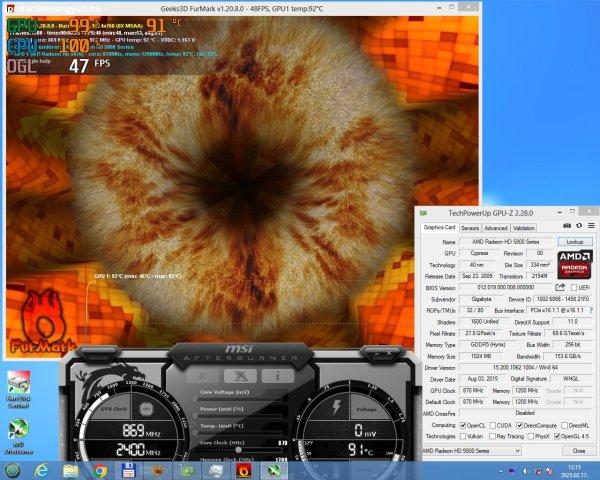Viewport: 600px width, 480px height.
Task: Click the GPU Clock 870 MHz value
Action: [x=473, y=390]
